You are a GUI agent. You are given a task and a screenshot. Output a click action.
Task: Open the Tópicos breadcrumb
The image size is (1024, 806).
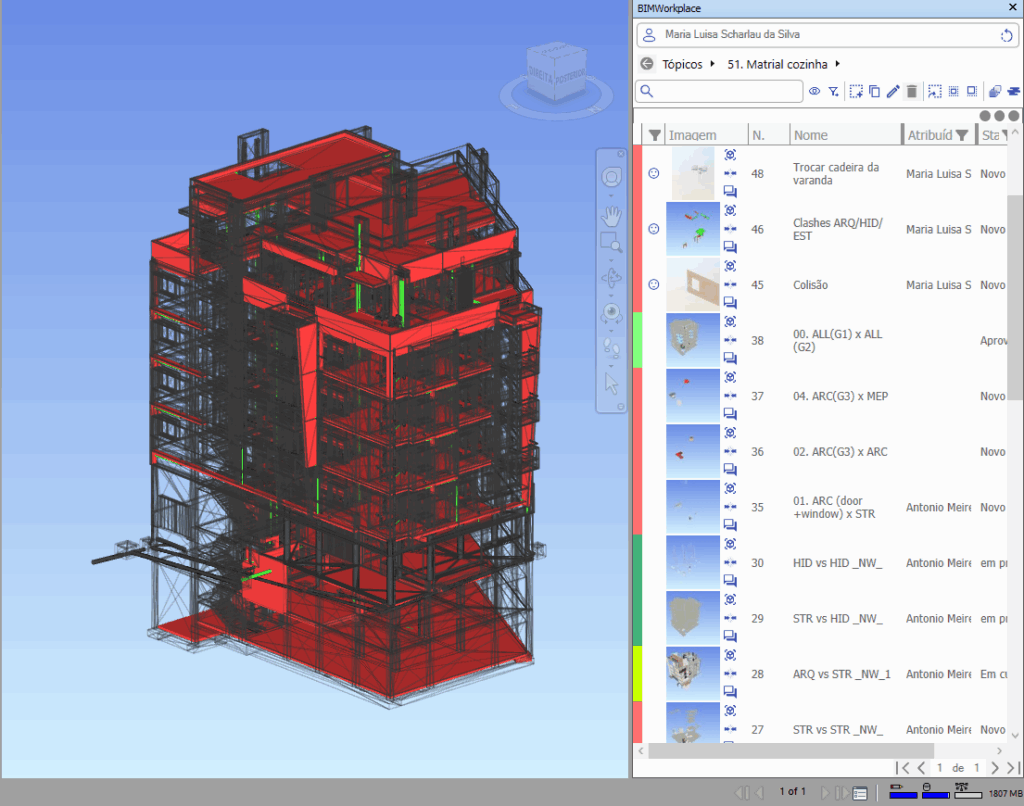(682, 64)
